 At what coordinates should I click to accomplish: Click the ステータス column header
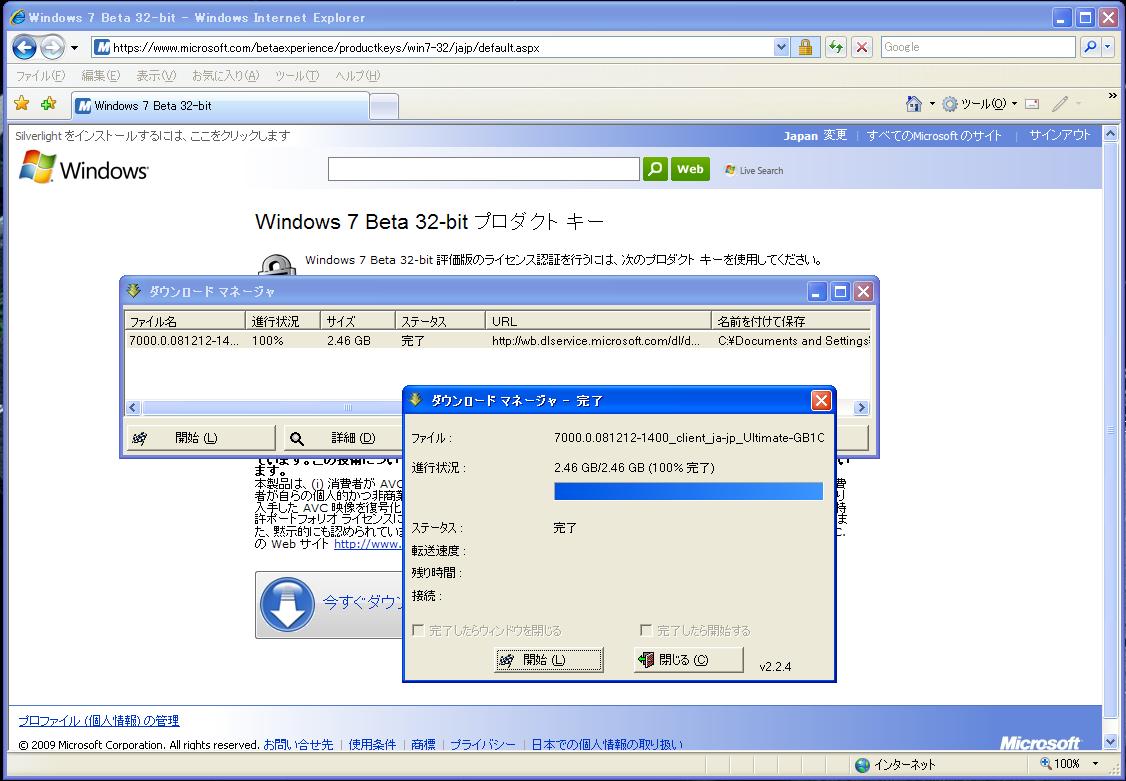440,321
